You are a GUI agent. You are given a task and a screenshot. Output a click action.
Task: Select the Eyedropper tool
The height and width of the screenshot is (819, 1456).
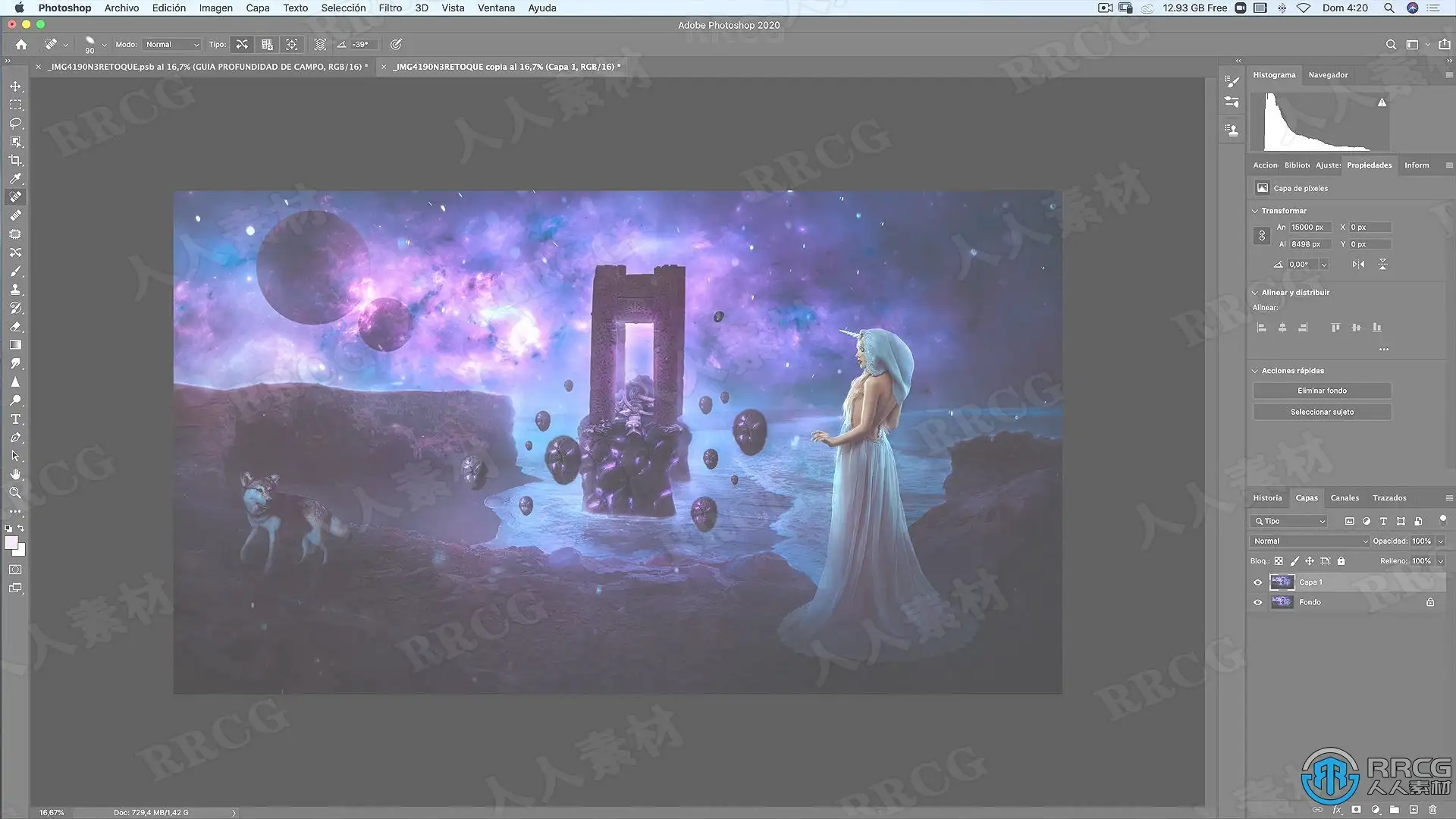[15, 179]
